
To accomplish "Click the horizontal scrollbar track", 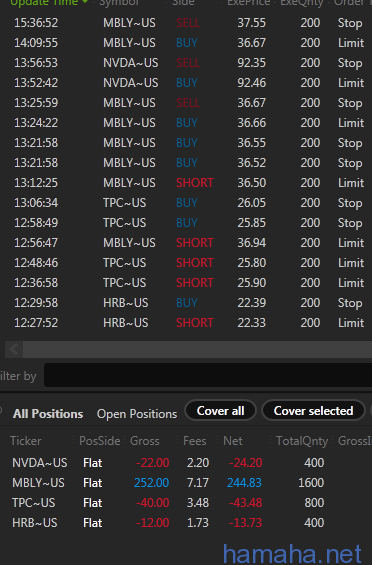I will [x=197, y=349].
